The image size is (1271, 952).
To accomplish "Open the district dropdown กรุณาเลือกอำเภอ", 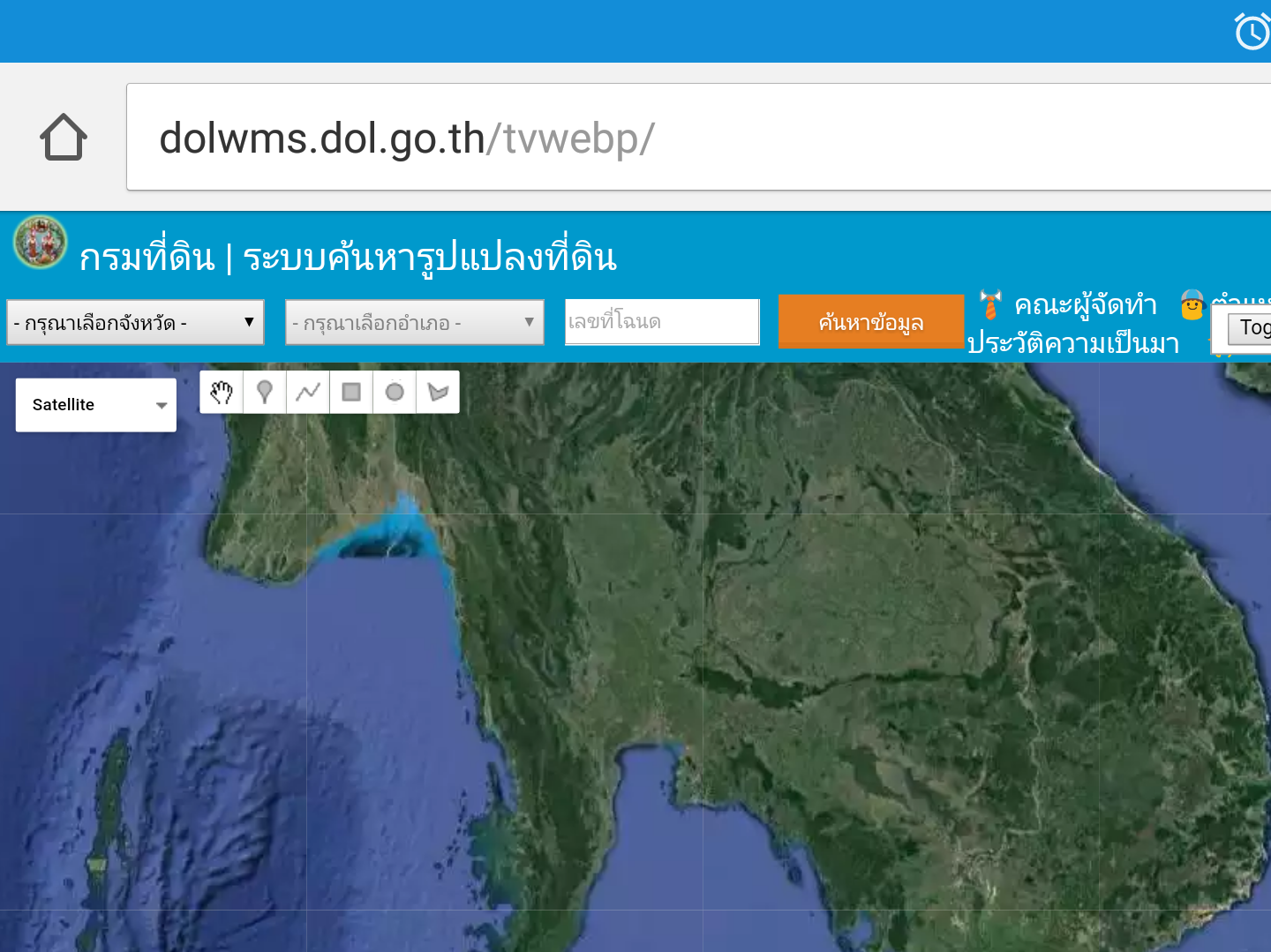I will 414,323.
